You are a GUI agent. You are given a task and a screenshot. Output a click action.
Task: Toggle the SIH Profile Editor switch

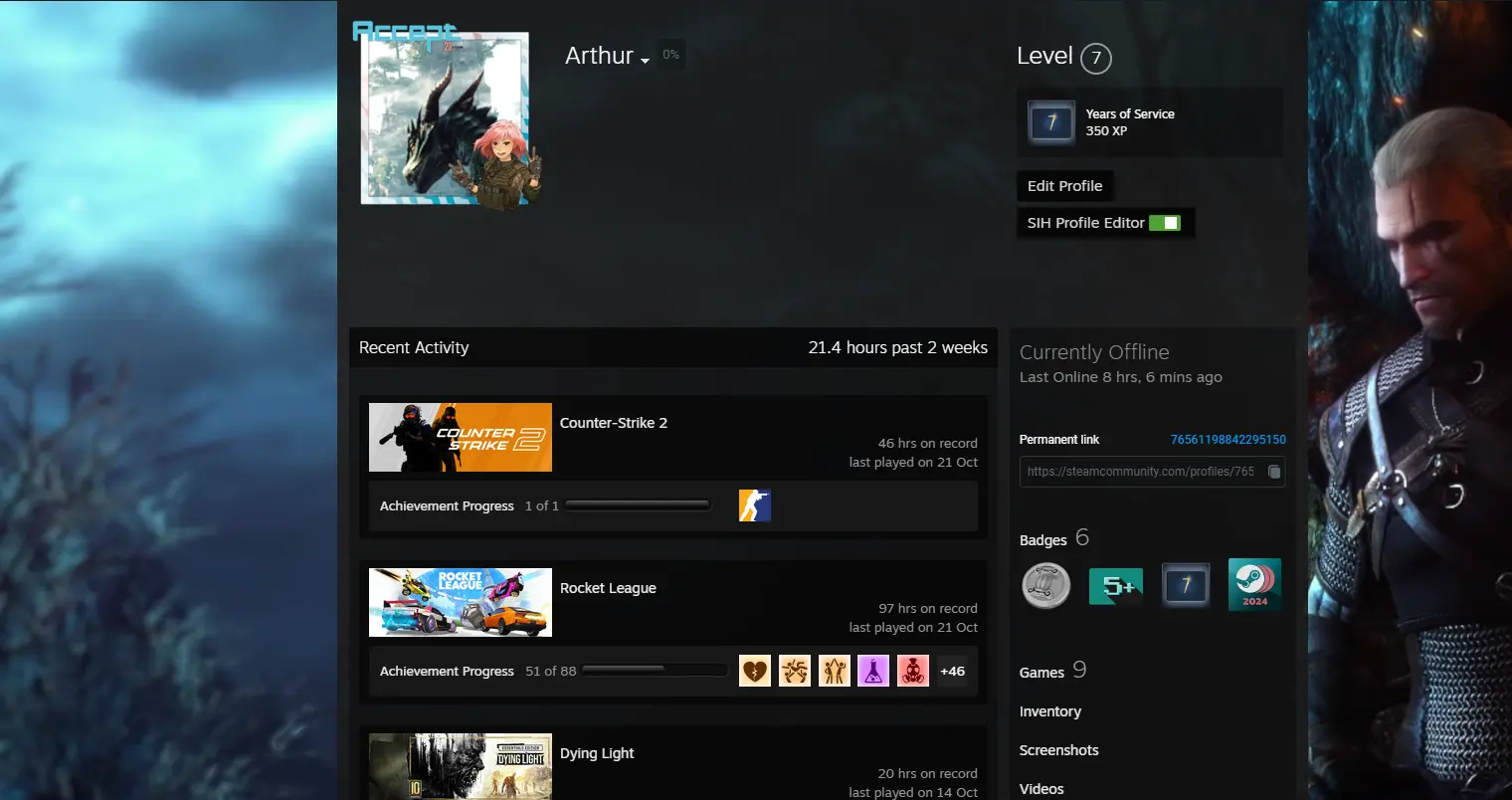(1165, 223)
